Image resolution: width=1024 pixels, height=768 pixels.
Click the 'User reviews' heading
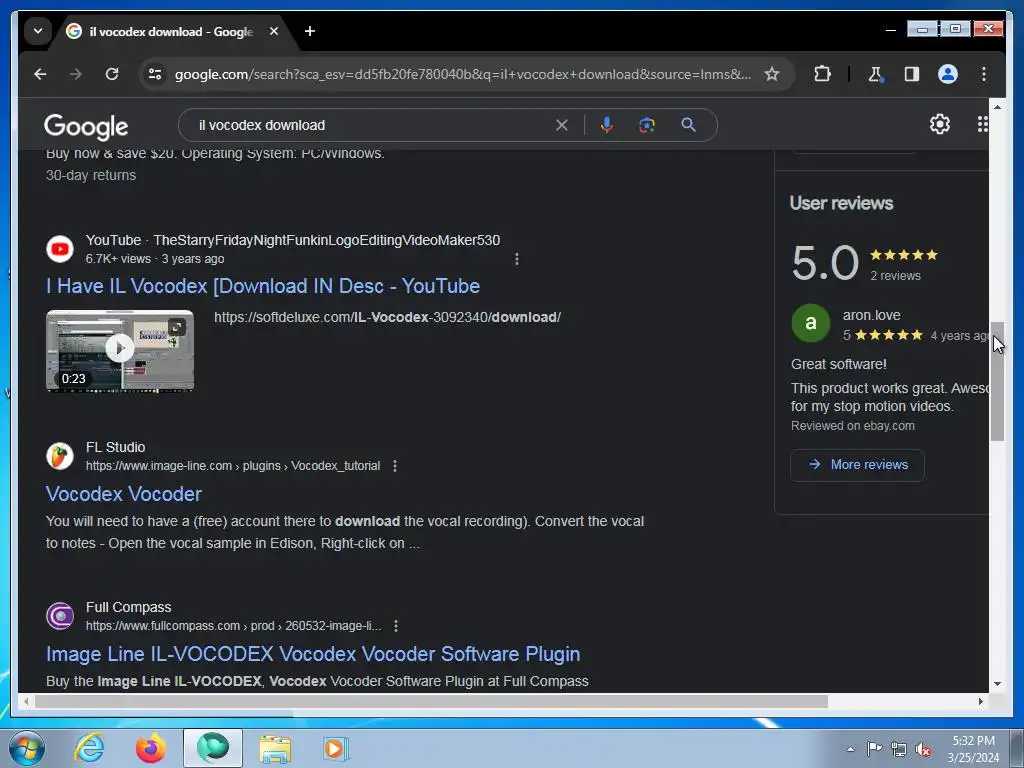pyautogui.click(x=841, y=203)
